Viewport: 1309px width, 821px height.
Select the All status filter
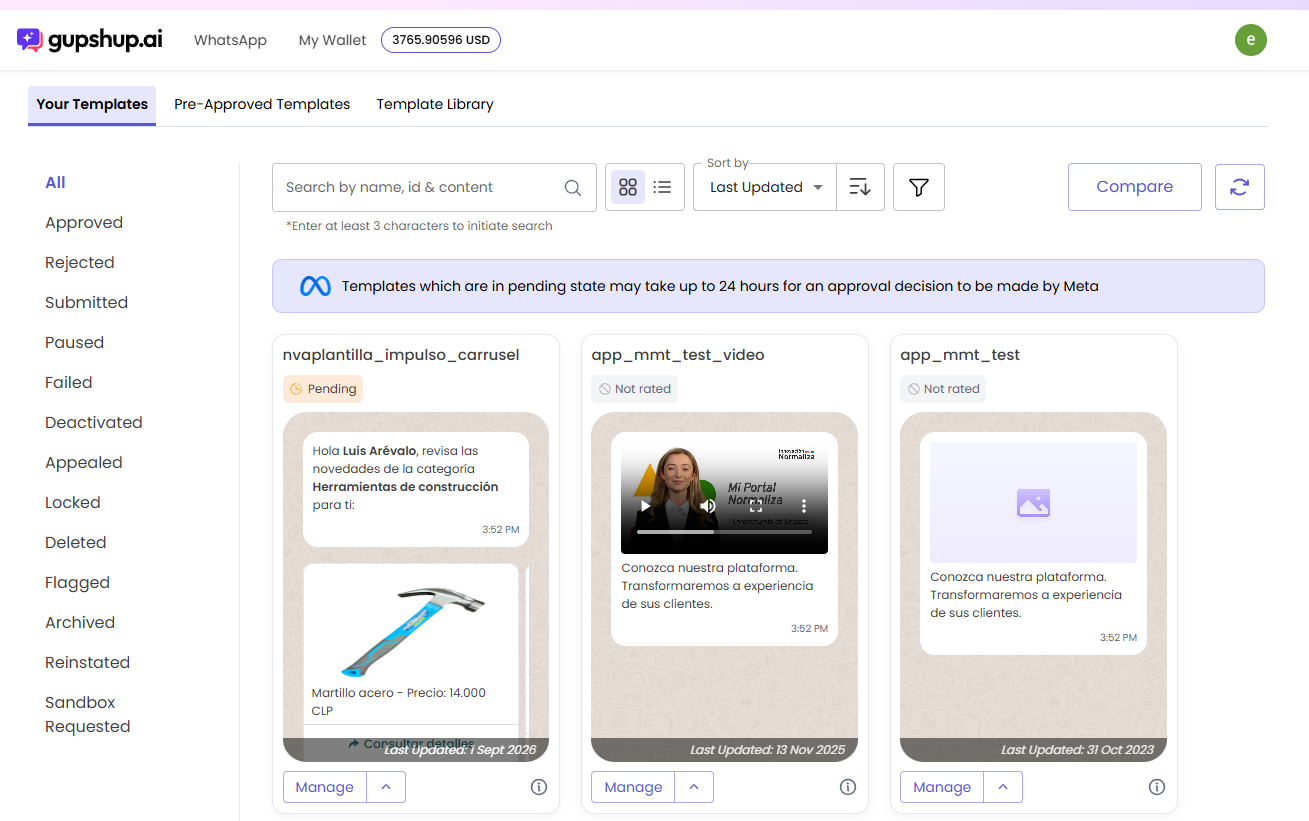tap(56, 182)
